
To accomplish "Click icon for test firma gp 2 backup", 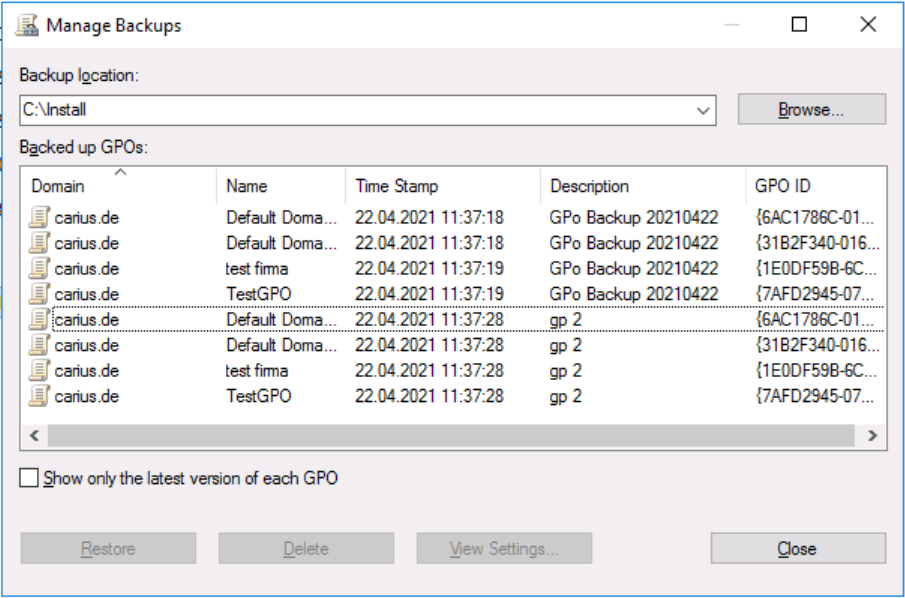I will point(39,370).
